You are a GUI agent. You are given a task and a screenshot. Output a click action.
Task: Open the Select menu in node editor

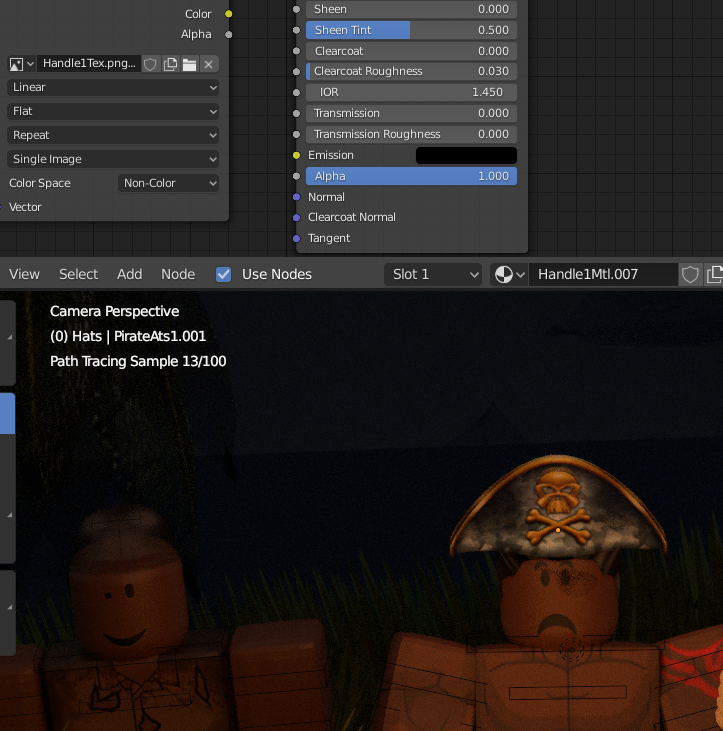(x=78, y=274)
